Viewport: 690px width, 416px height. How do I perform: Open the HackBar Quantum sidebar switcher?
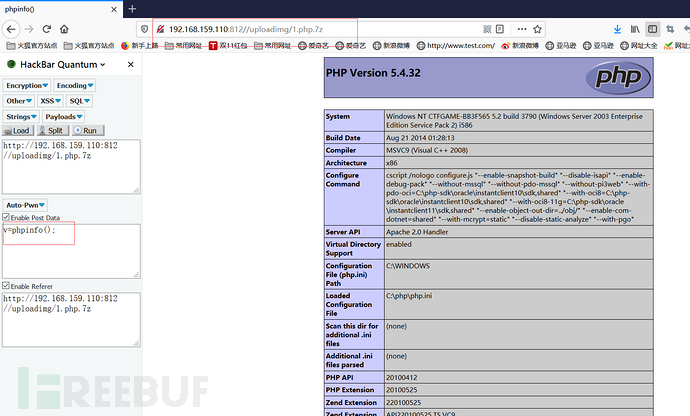pyautogui.click(x=62, y=65)
